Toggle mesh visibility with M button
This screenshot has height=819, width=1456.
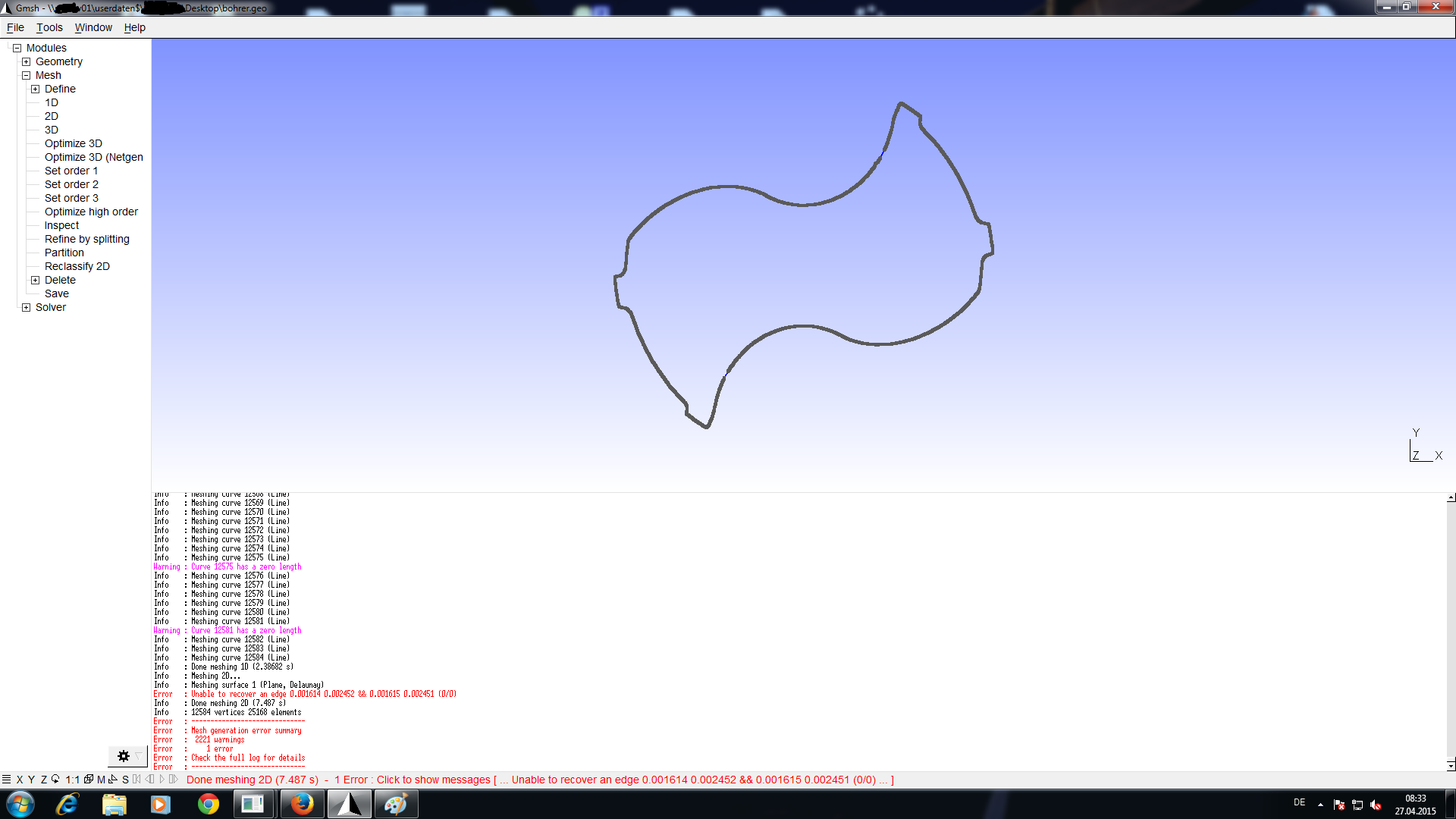point(101,780)
